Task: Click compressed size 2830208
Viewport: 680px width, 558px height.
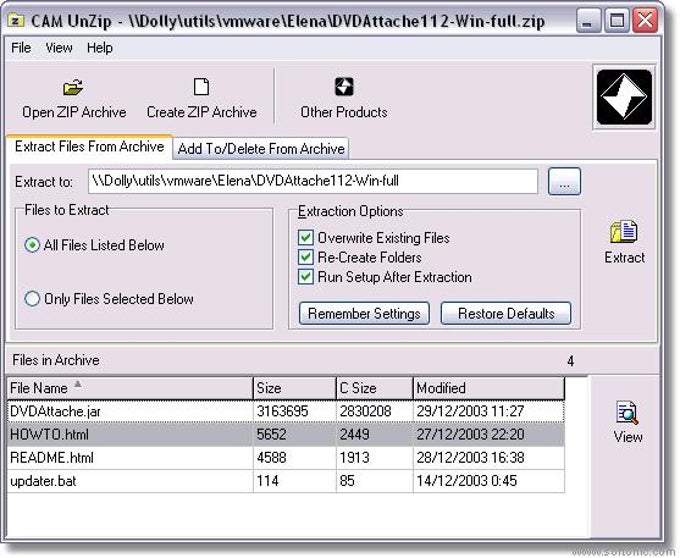Action: tap(365, 411)
